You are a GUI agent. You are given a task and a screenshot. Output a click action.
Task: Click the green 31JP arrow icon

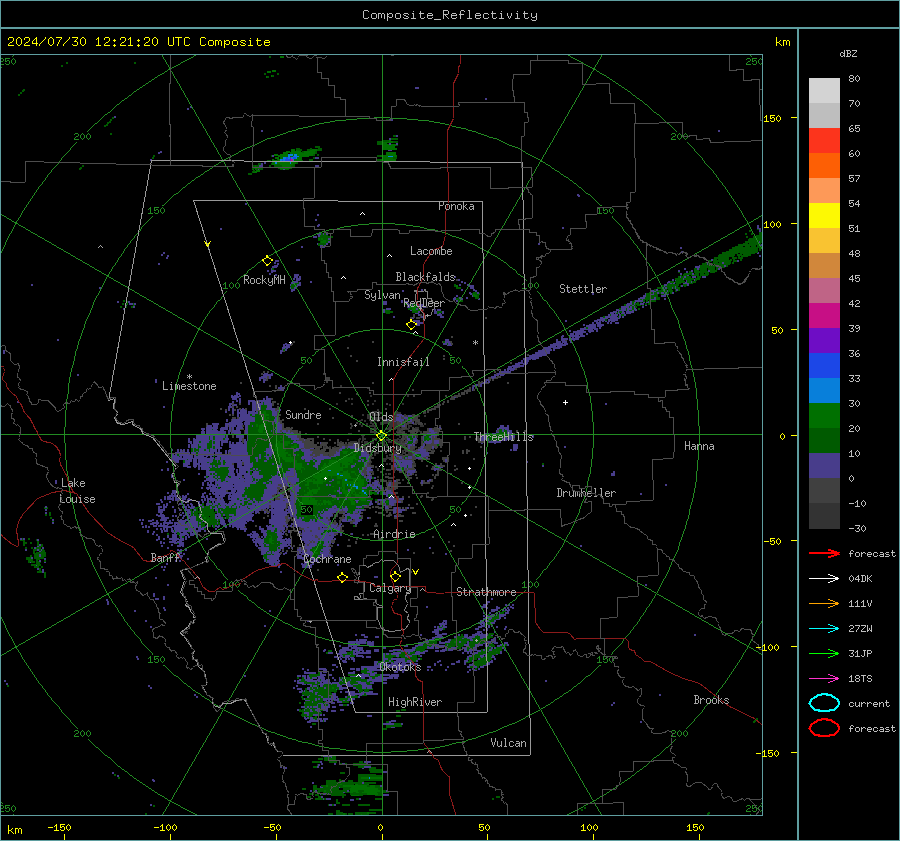pyautogui.click(x=824, y=653)
